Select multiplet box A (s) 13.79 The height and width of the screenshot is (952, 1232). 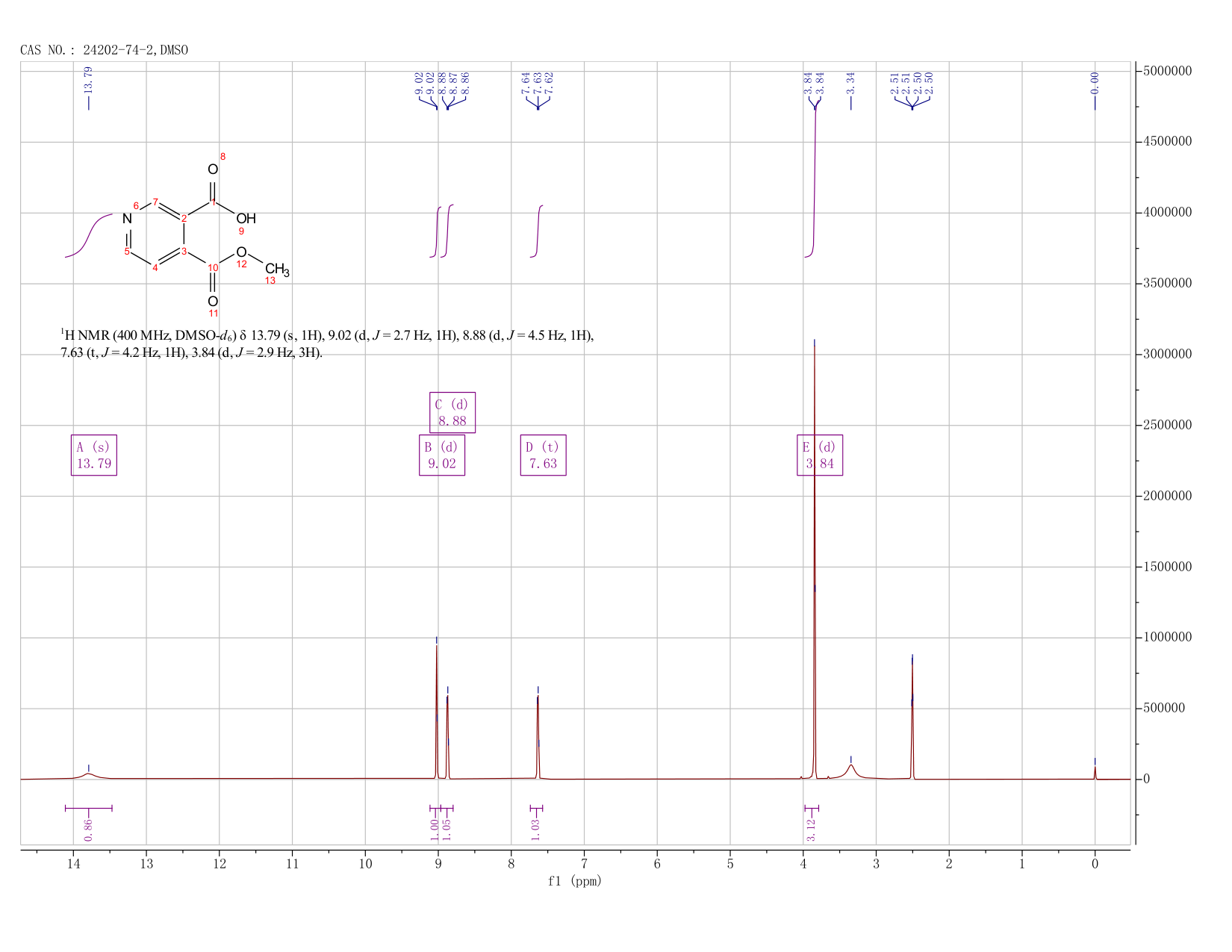click(x=94, y=455)
